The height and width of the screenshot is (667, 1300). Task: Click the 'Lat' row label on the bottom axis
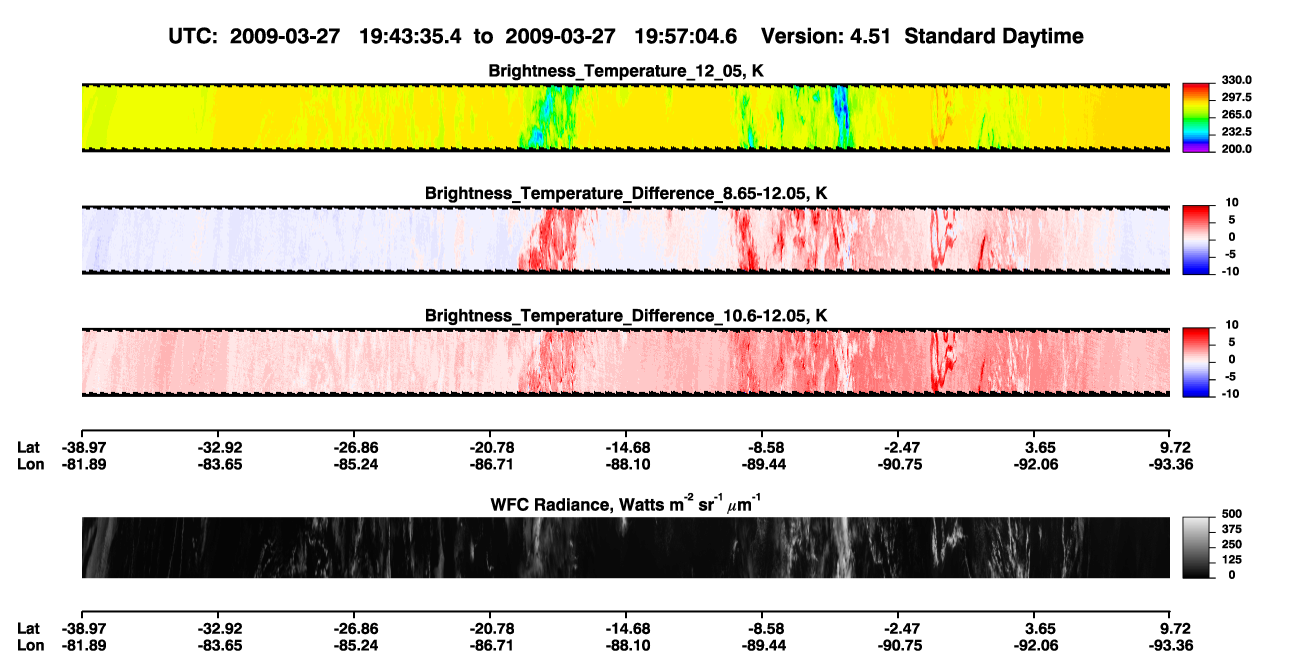[29, 629]
